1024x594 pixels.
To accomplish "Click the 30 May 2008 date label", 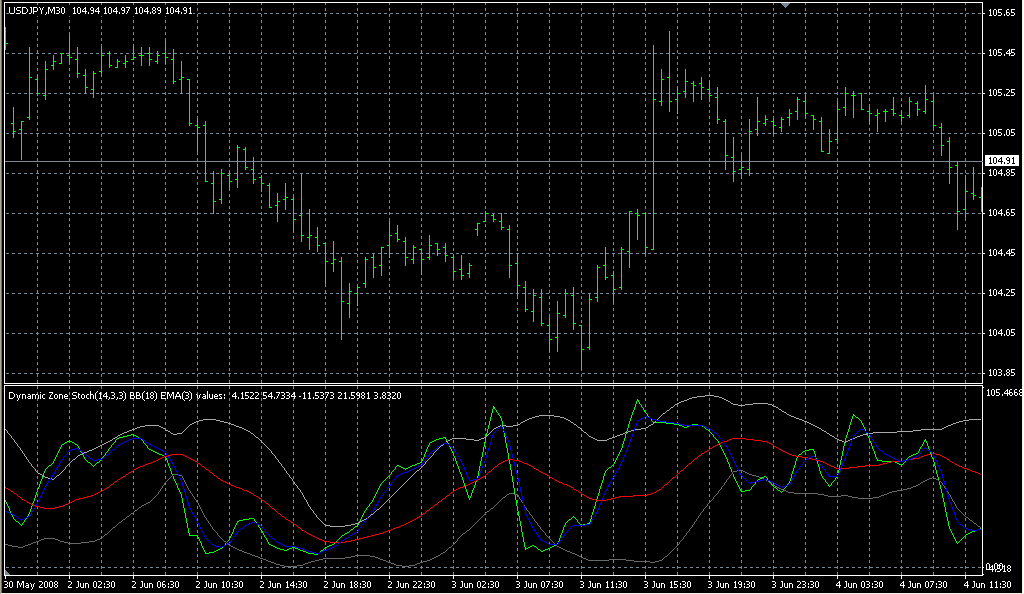I will pos(30,584).
